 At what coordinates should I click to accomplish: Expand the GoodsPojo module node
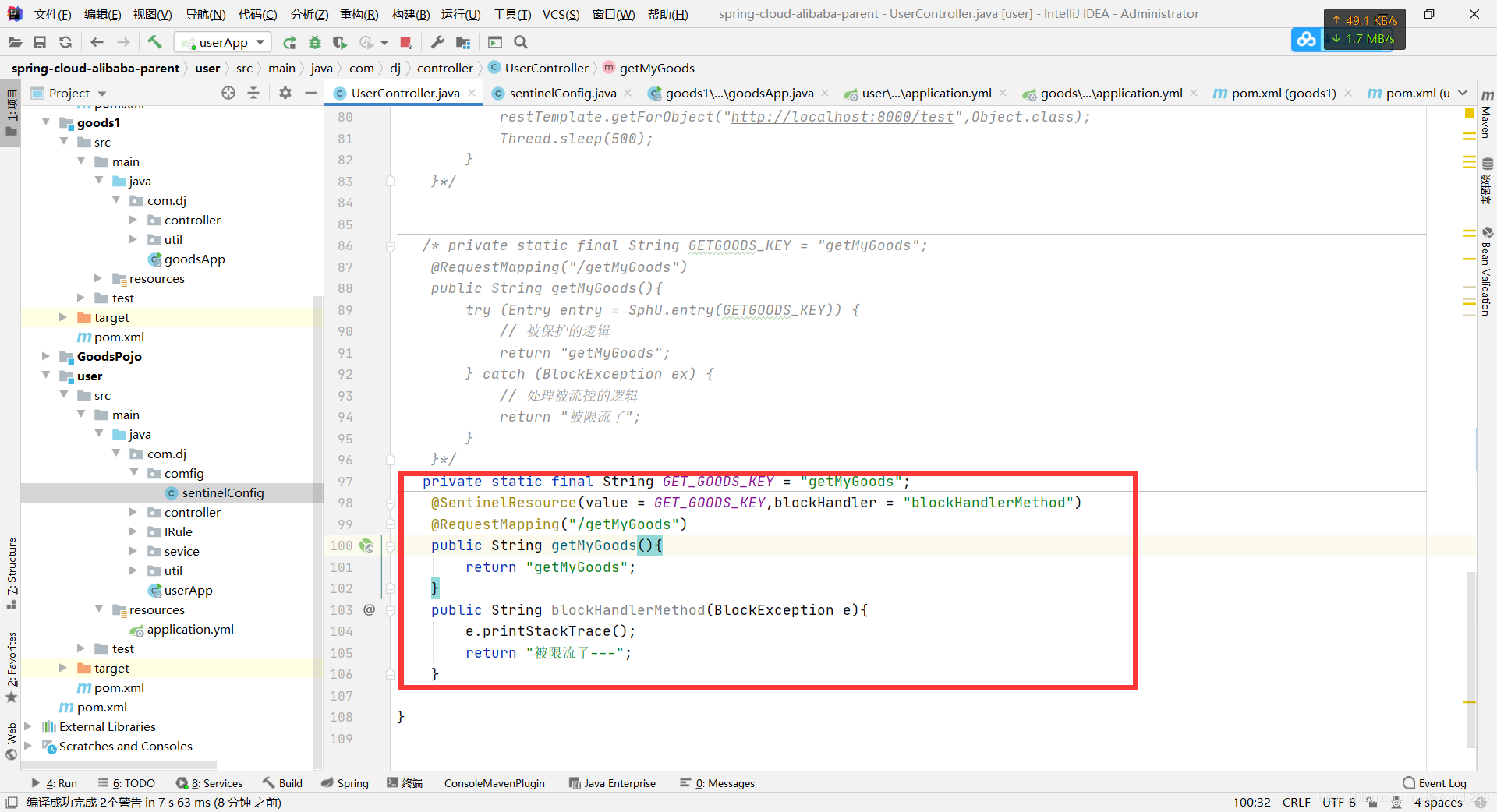pos(45,356)
